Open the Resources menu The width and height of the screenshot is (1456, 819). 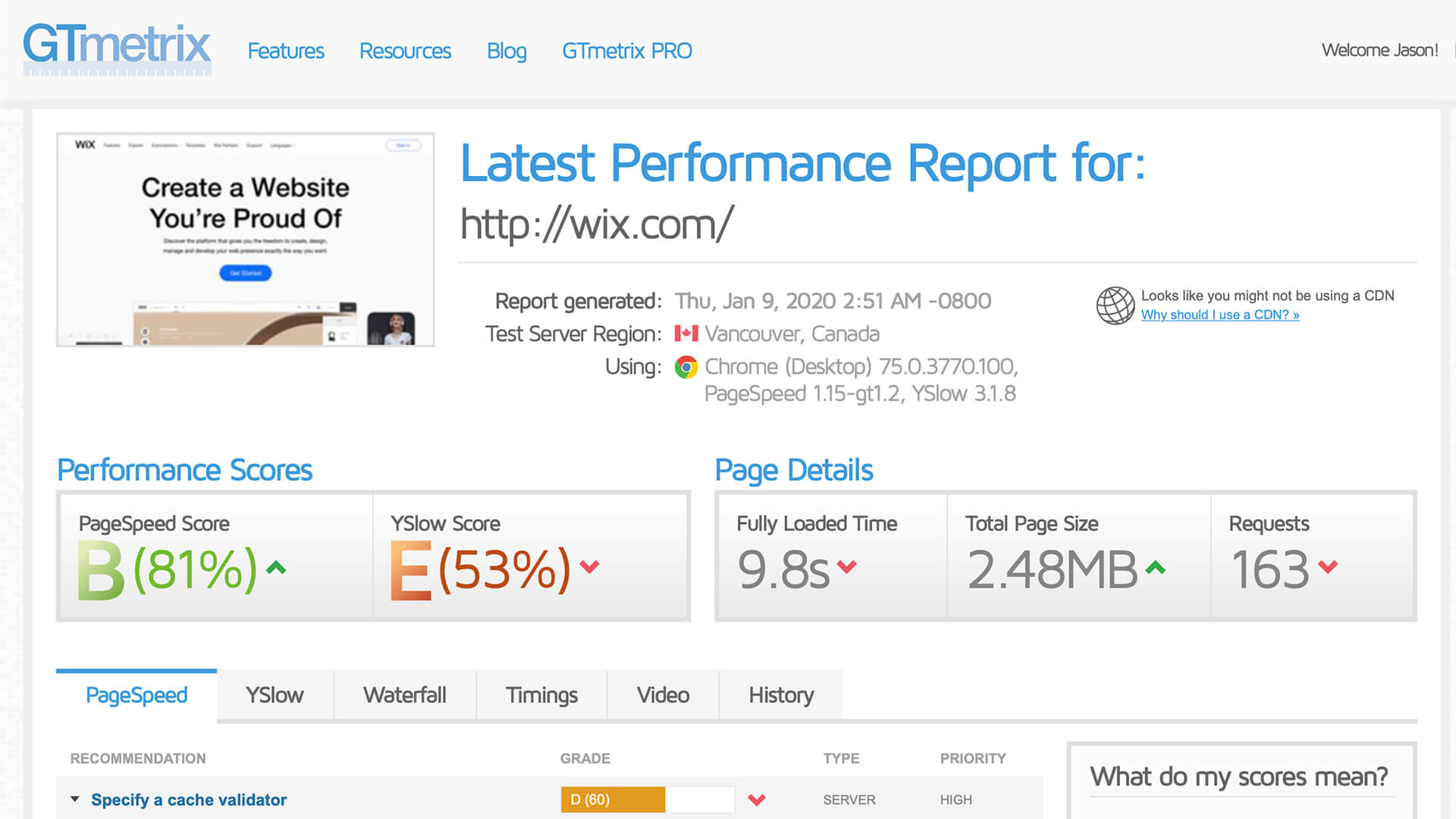coord(405,51)
